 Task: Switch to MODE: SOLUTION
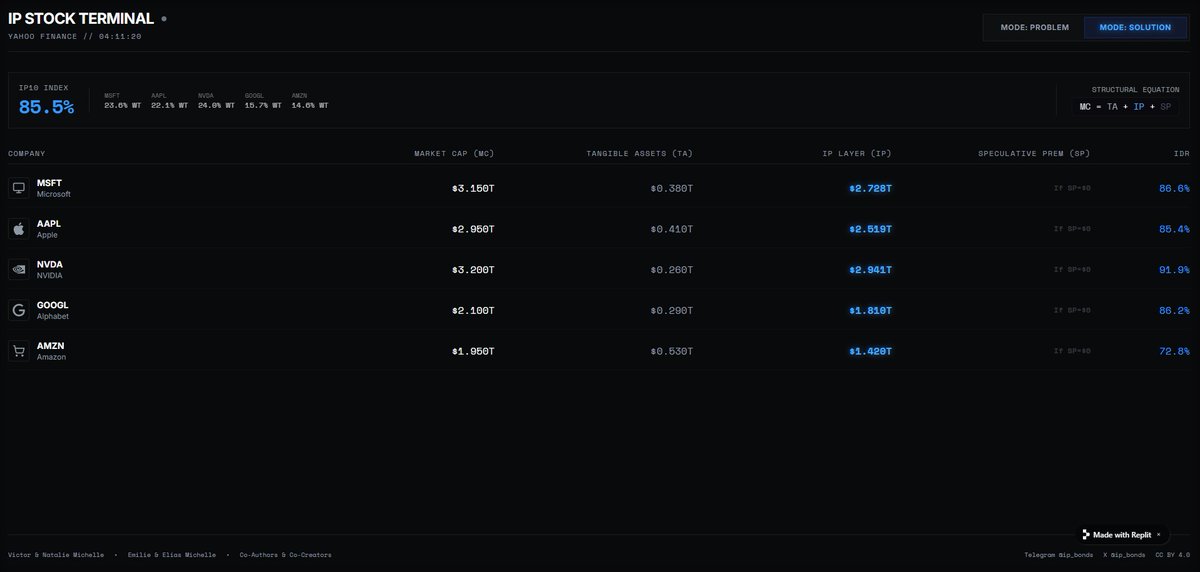click(x=1135, y=27)
